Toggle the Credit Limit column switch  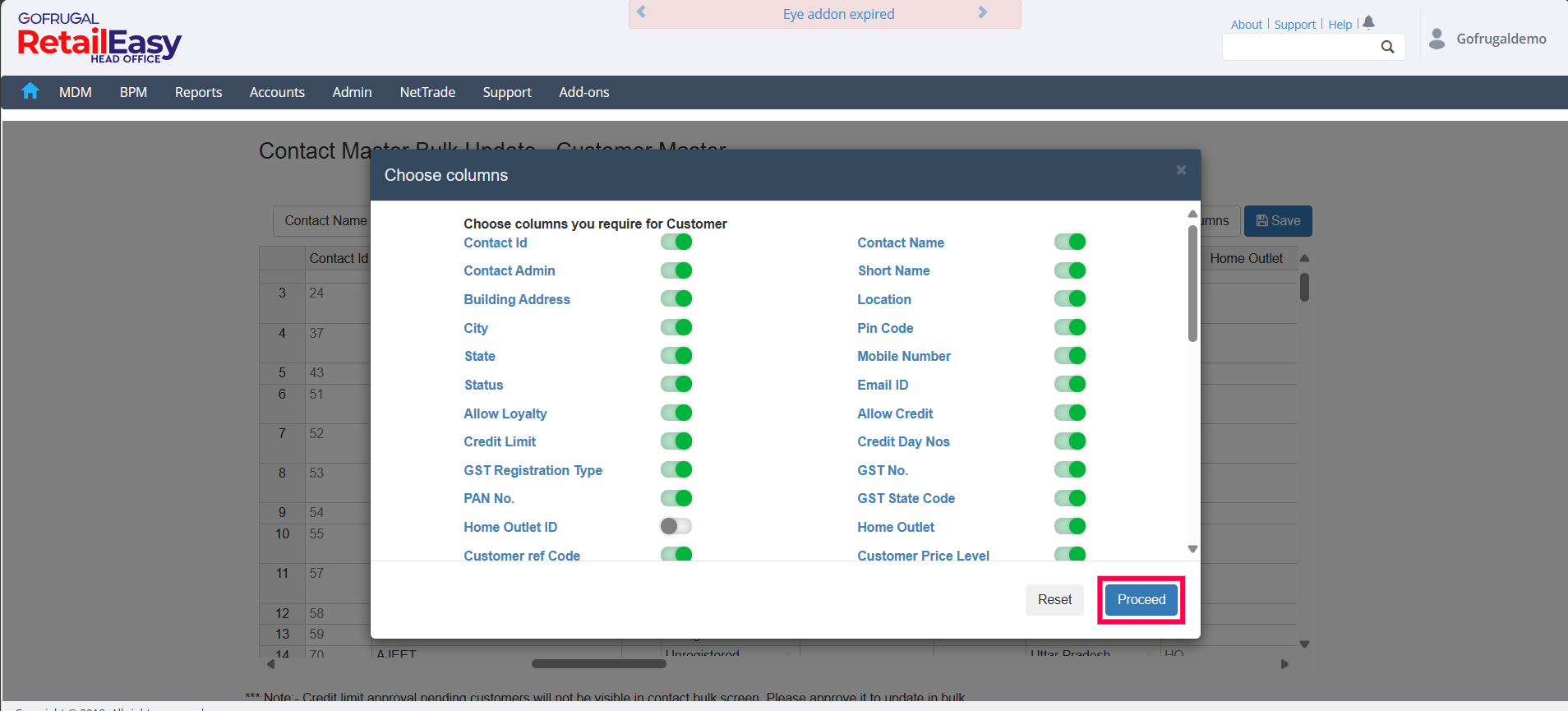pyautogui.click(x=676, y=441)
